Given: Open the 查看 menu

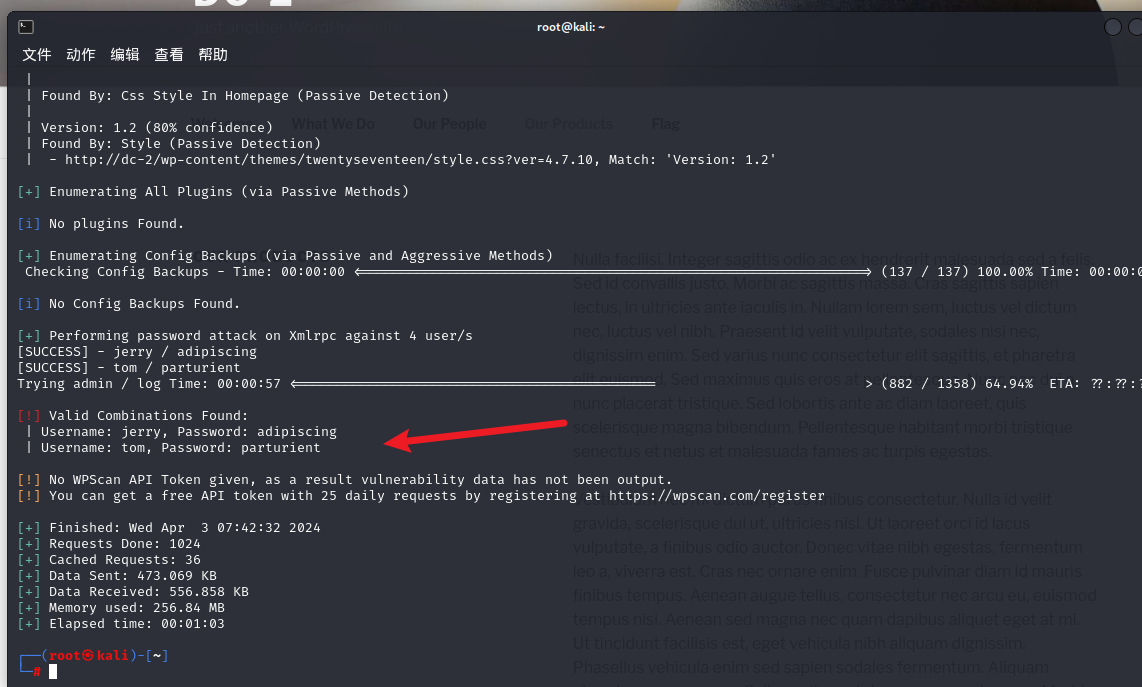Looking at the screenshot, I should pyautogui.click(x=169, y=55).
